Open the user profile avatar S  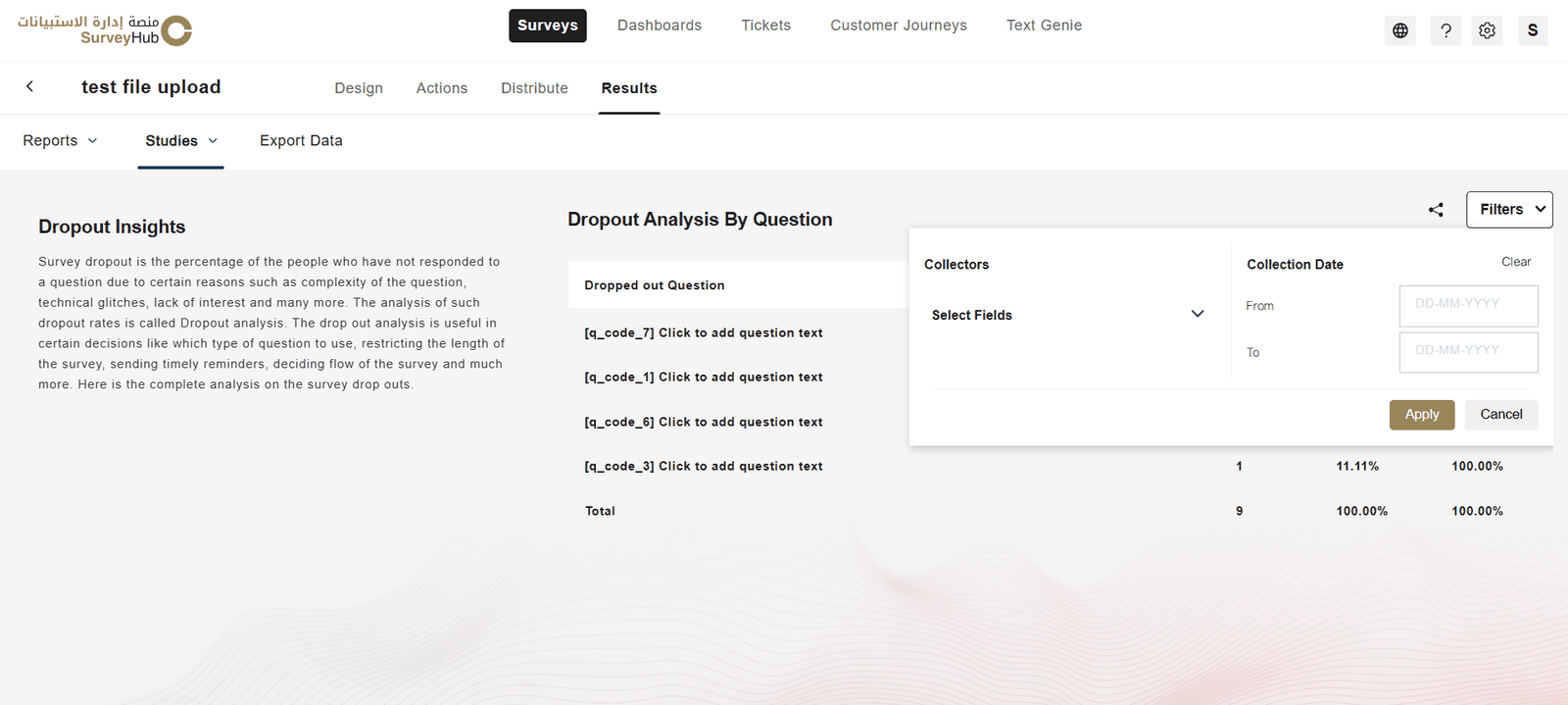click(1533, 30)
